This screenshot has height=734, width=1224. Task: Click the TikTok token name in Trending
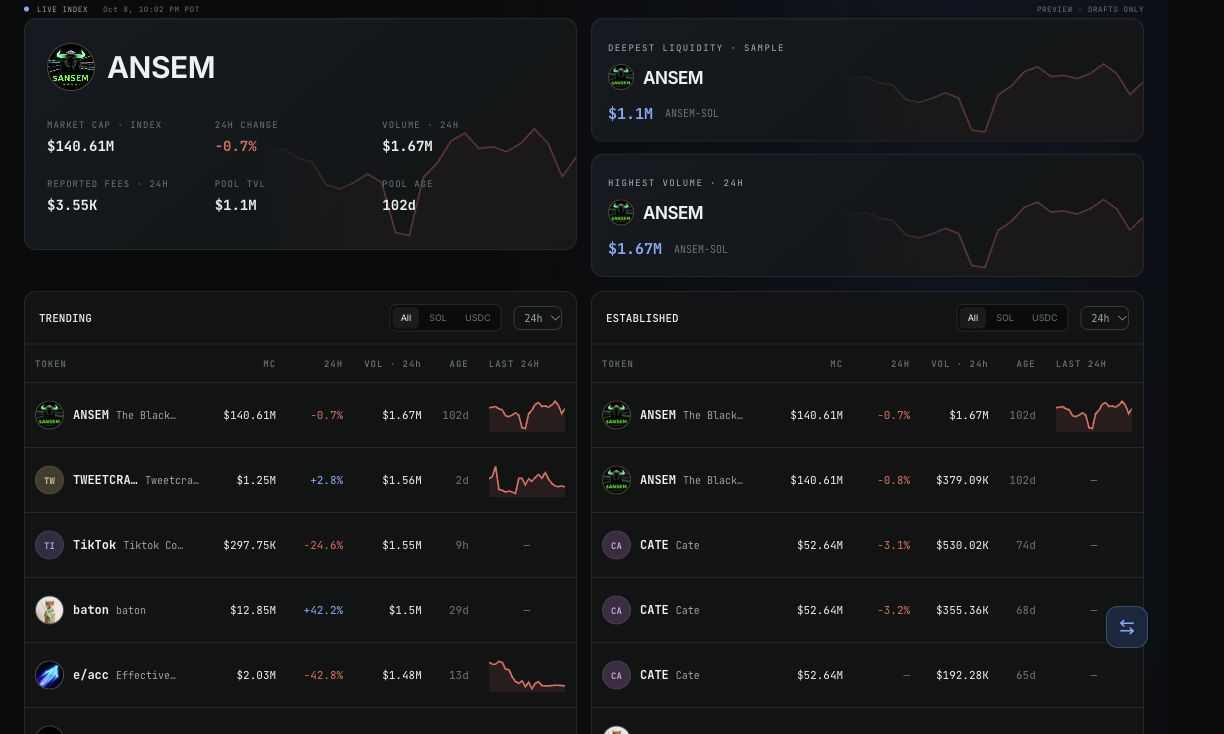click(x=95, y=545)
